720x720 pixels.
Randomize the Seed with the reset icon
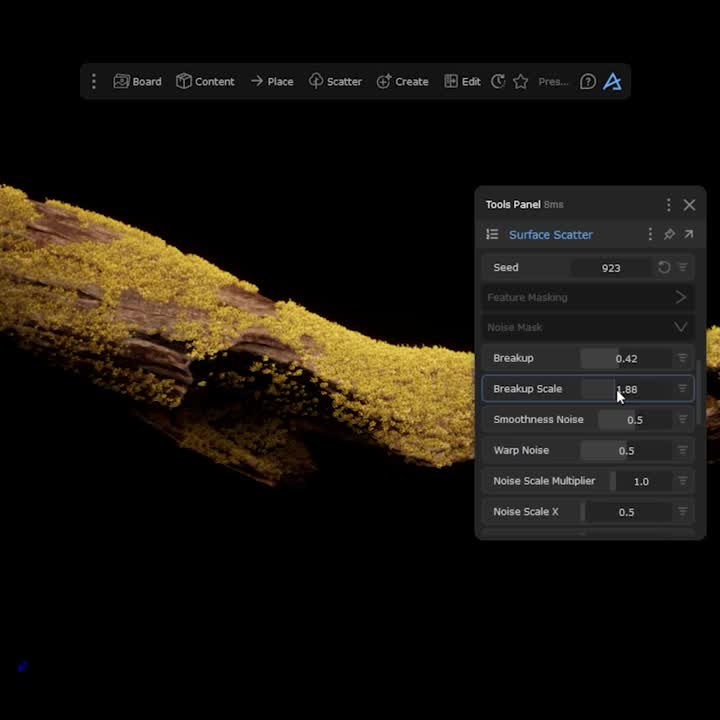click(x=664, y=268)
